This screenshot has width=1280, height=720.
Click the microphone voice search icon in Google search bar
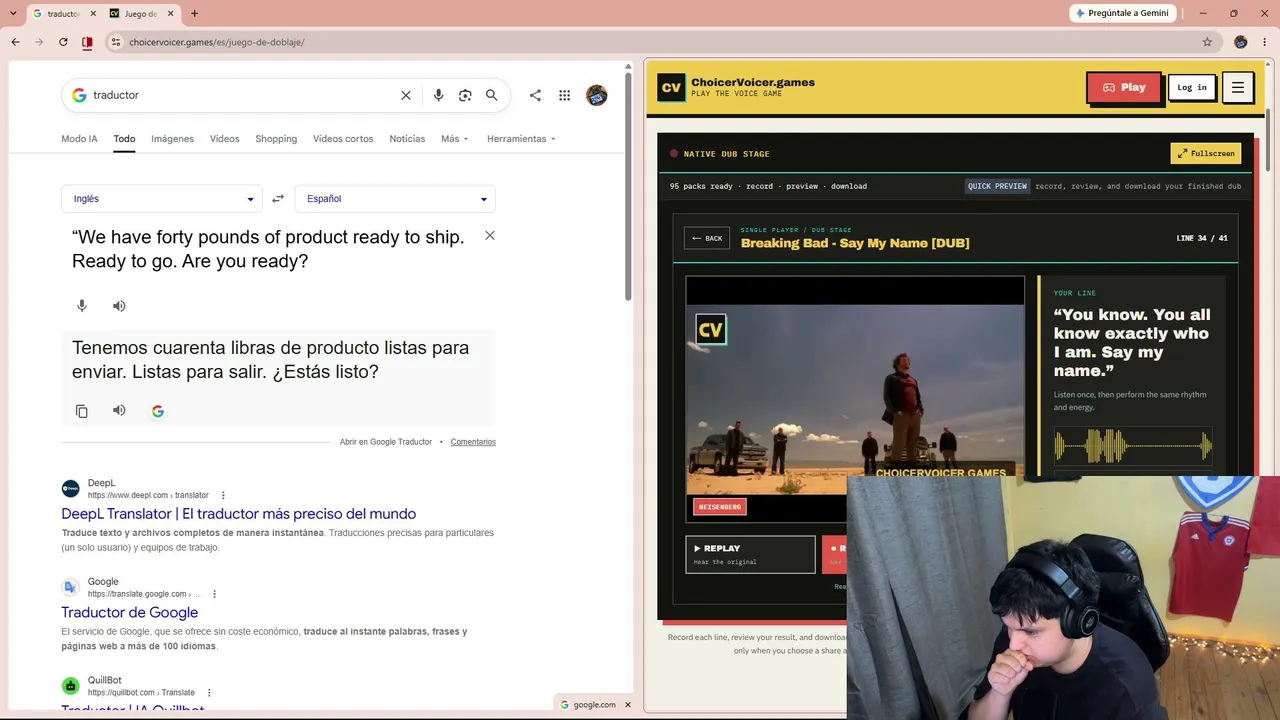tap(438, 95)
